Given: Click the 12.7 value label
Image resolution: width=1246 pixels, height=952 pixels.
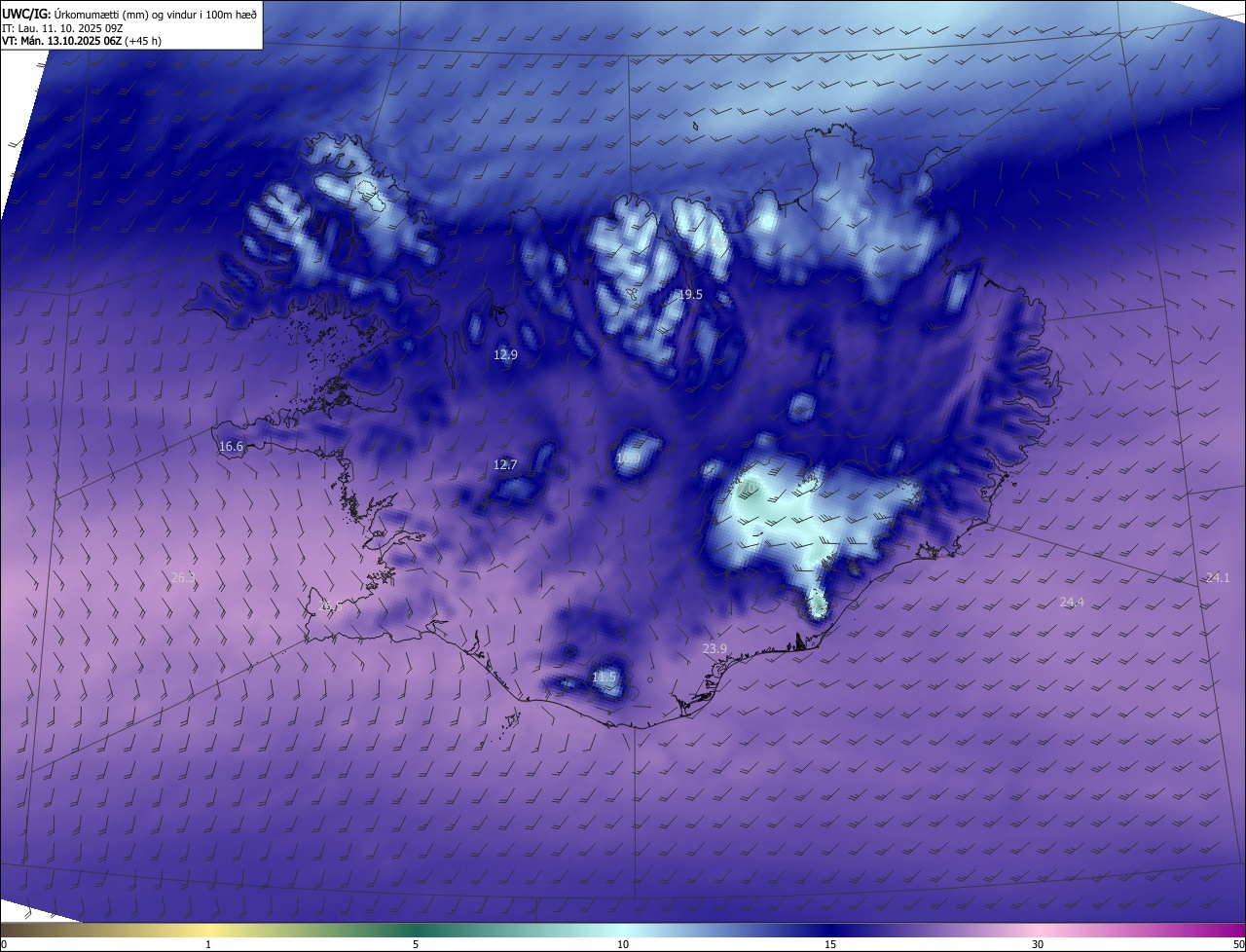Looking at the screenshot, I should point(505,465).
